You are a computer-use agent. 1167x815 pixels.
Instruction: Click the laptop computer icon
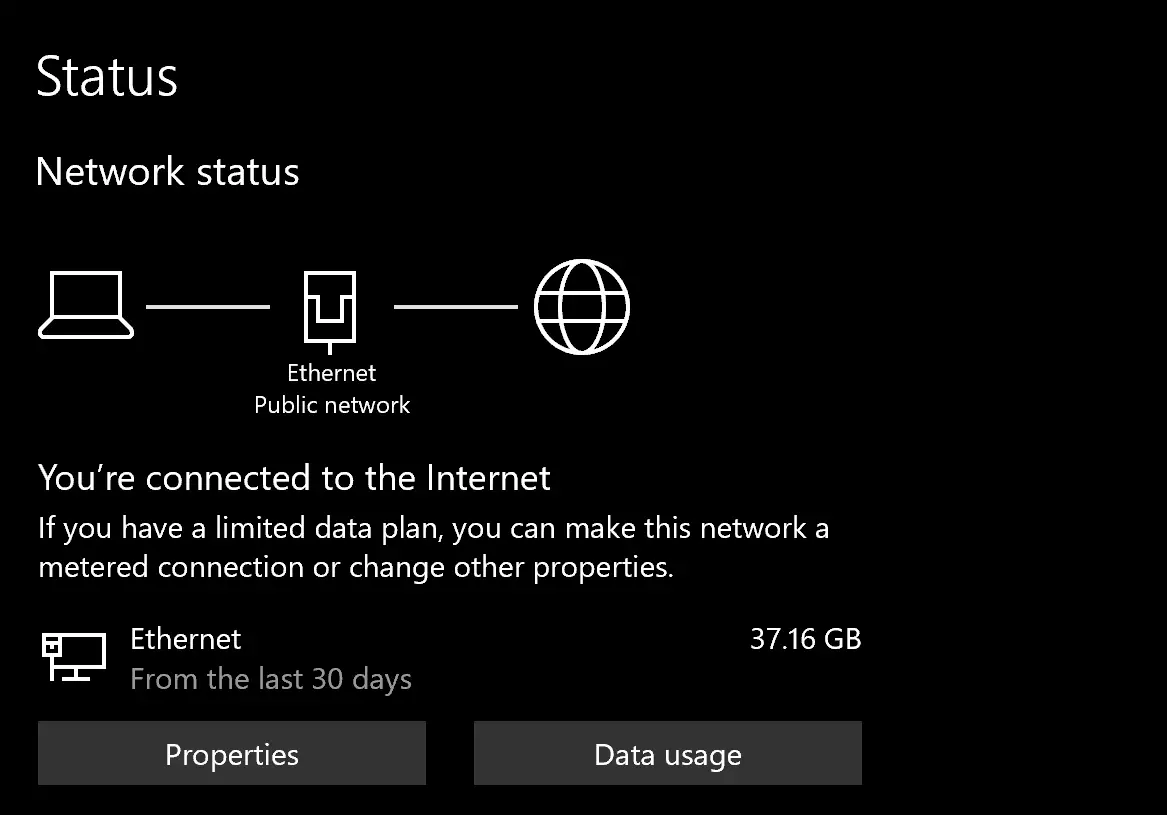tap(86, 305)
